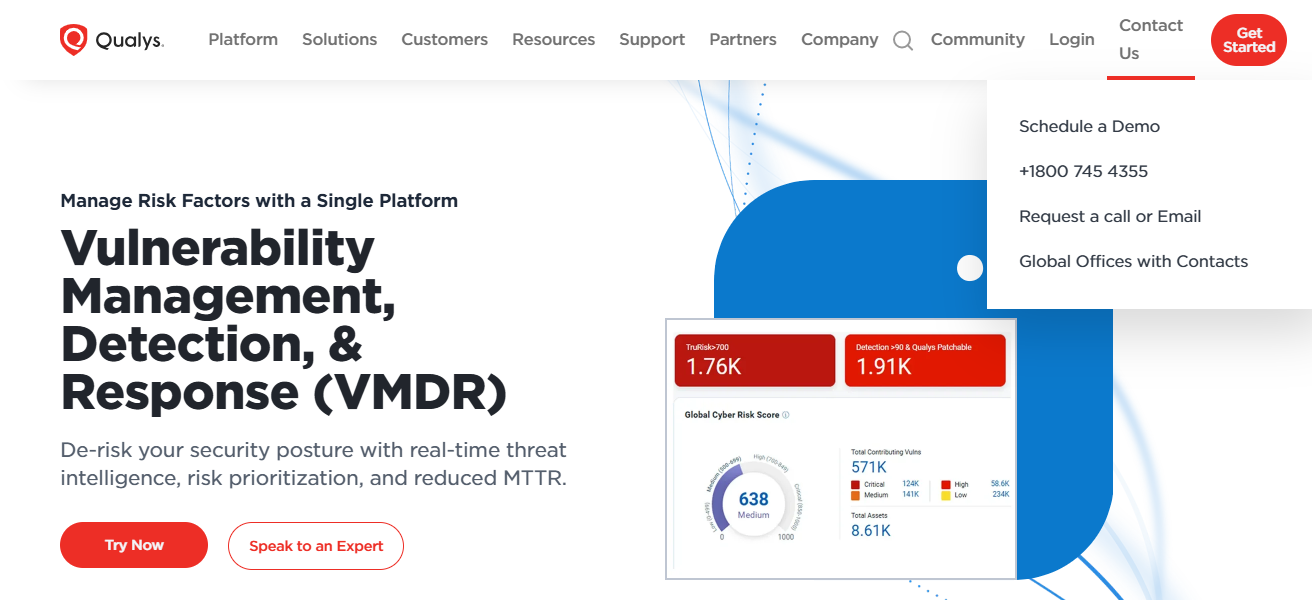Click Speak to an Expert button

tap(316, 546)
